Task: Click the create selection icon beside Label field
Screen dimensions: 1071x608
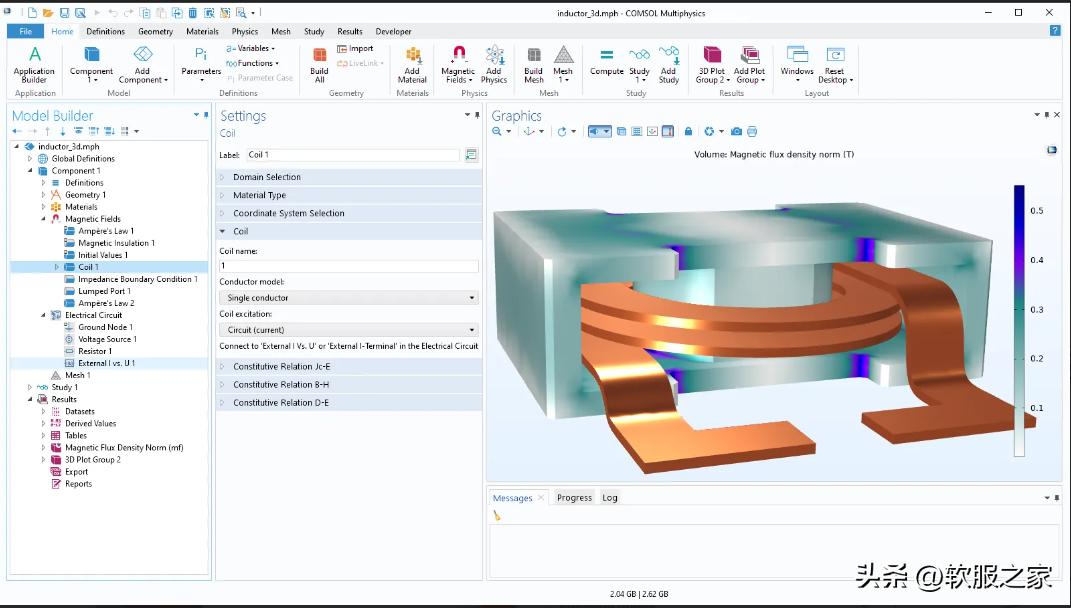Action: [x=471, y=155]
